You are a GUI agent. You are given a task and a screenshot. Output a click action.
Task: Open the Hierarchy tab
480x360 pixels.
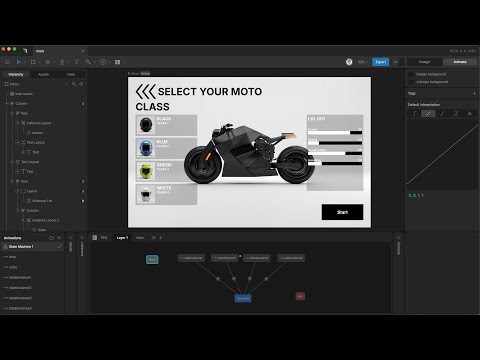tap(16, 74)
